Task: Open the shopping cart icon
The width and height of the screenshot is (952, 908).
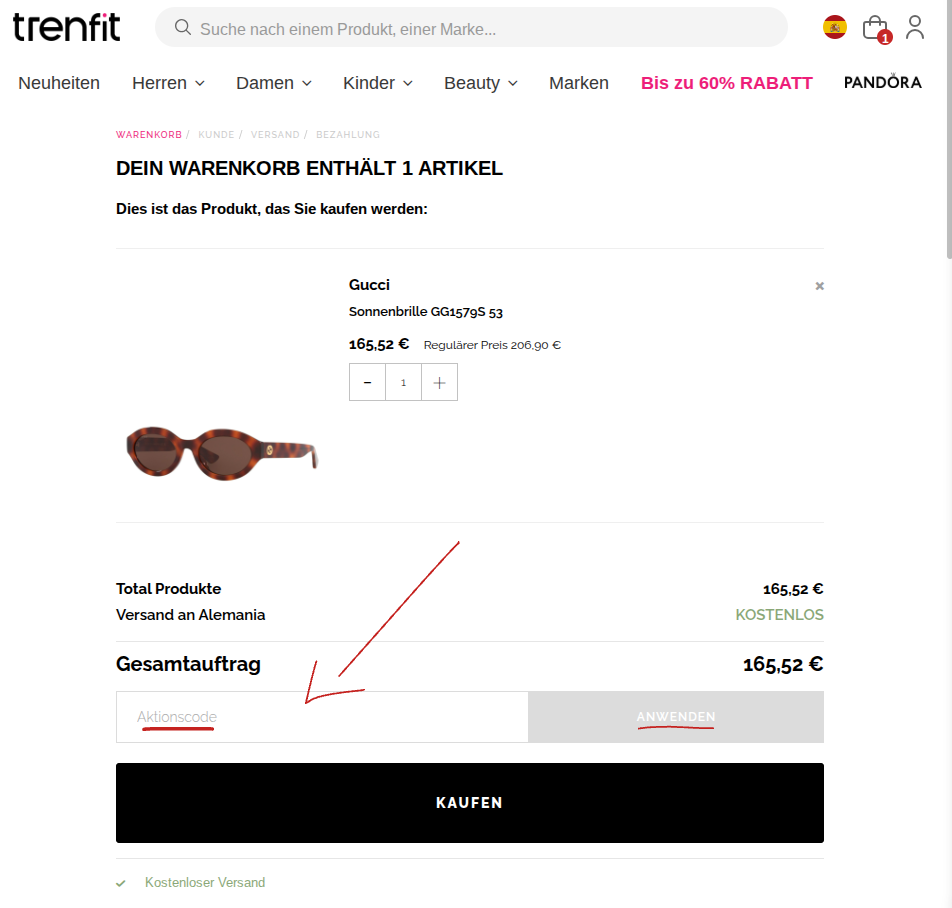Action: pos(875,27)
